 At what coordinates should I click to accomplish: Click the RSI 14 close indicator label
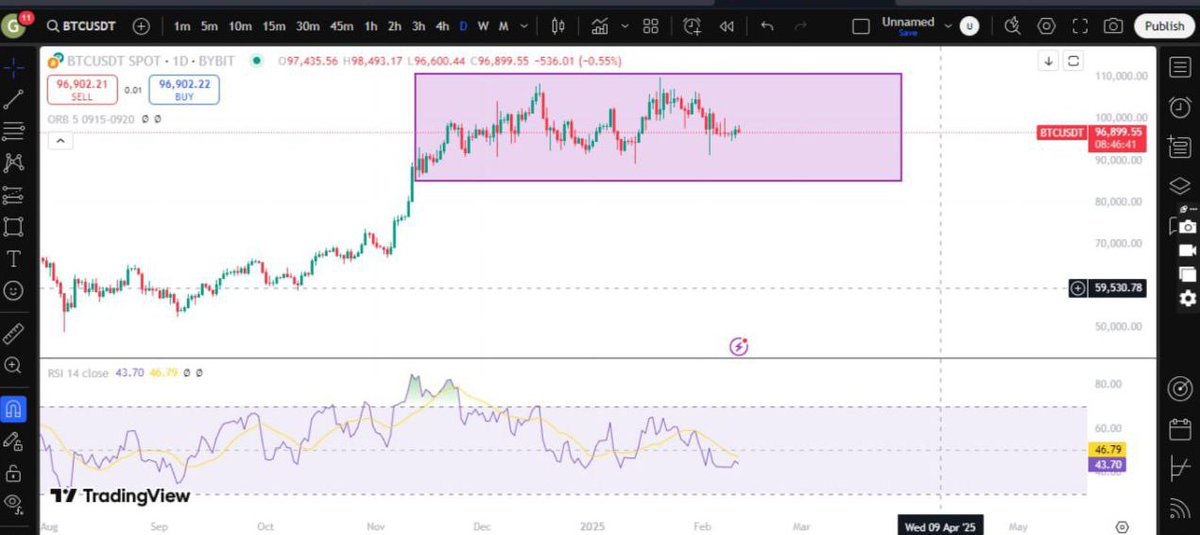pyautogui.click(x=79, y=372)
